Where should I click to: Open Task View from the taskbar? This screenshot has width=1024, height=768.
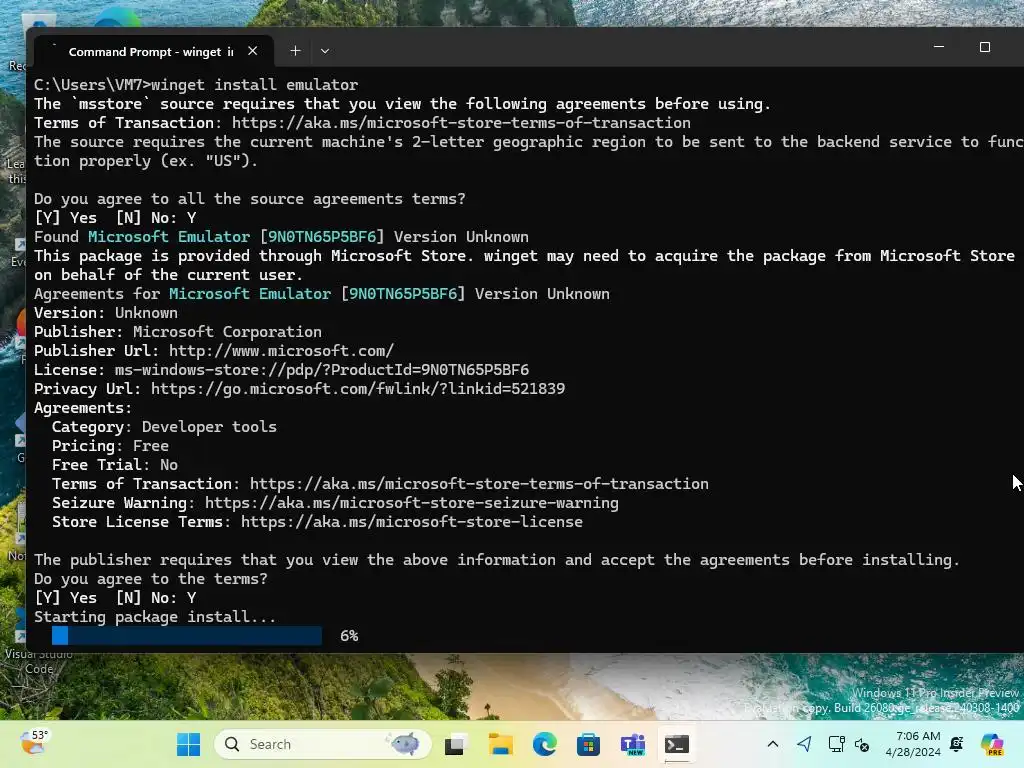(456, 744)
